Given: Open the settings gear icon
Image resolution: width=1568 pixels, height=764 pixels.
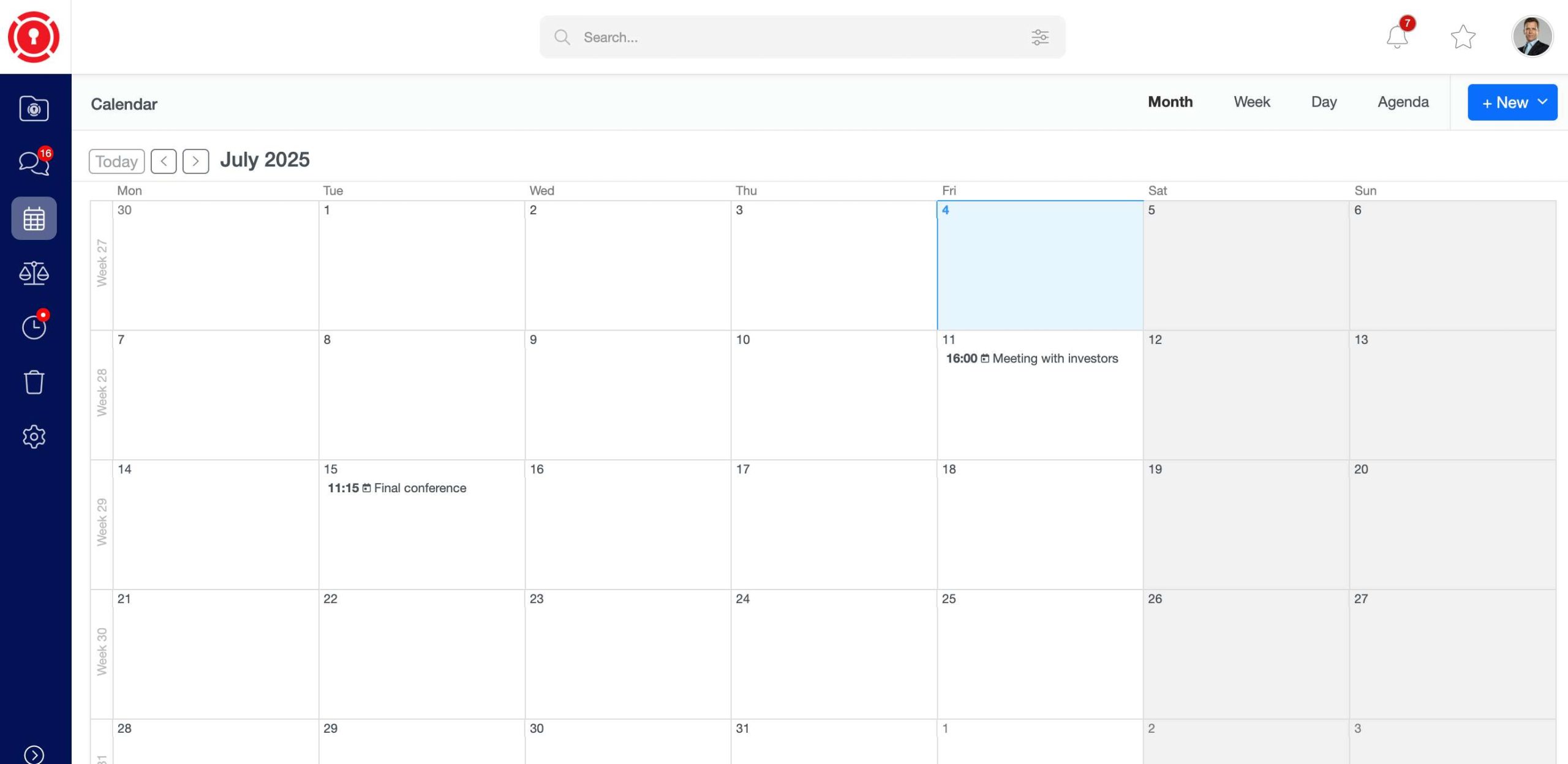Looking at the screenshot, I should point(34,436).
